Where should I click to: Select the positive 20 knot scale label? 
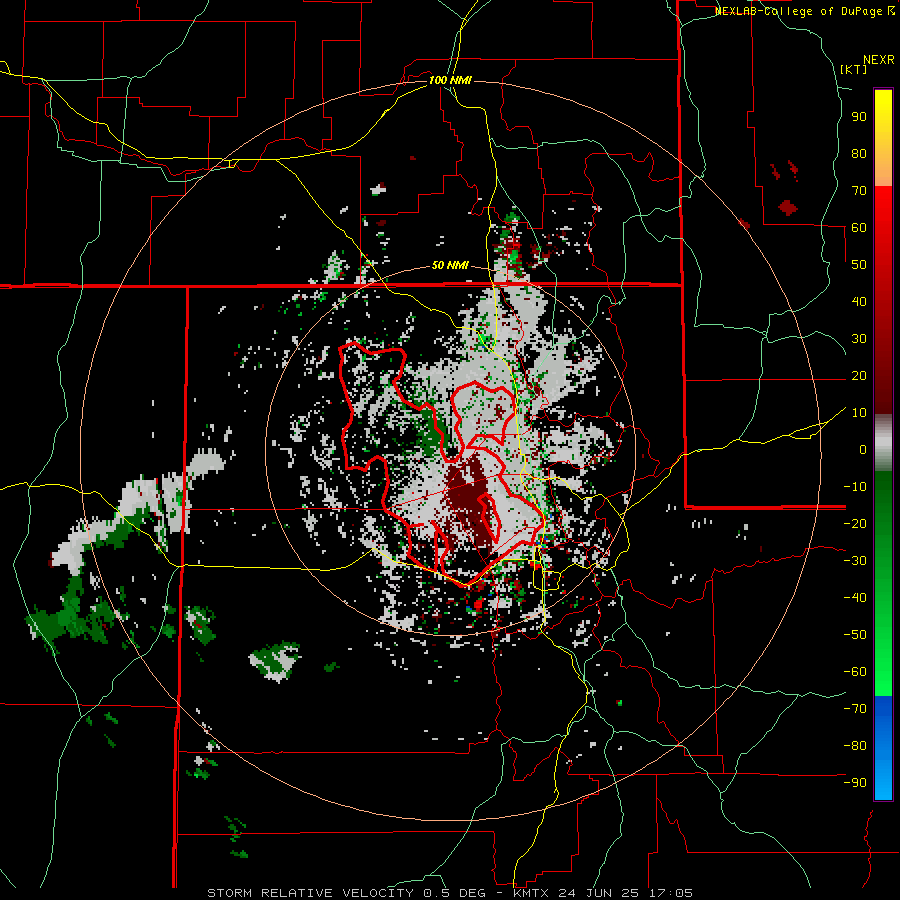point(859,376)
